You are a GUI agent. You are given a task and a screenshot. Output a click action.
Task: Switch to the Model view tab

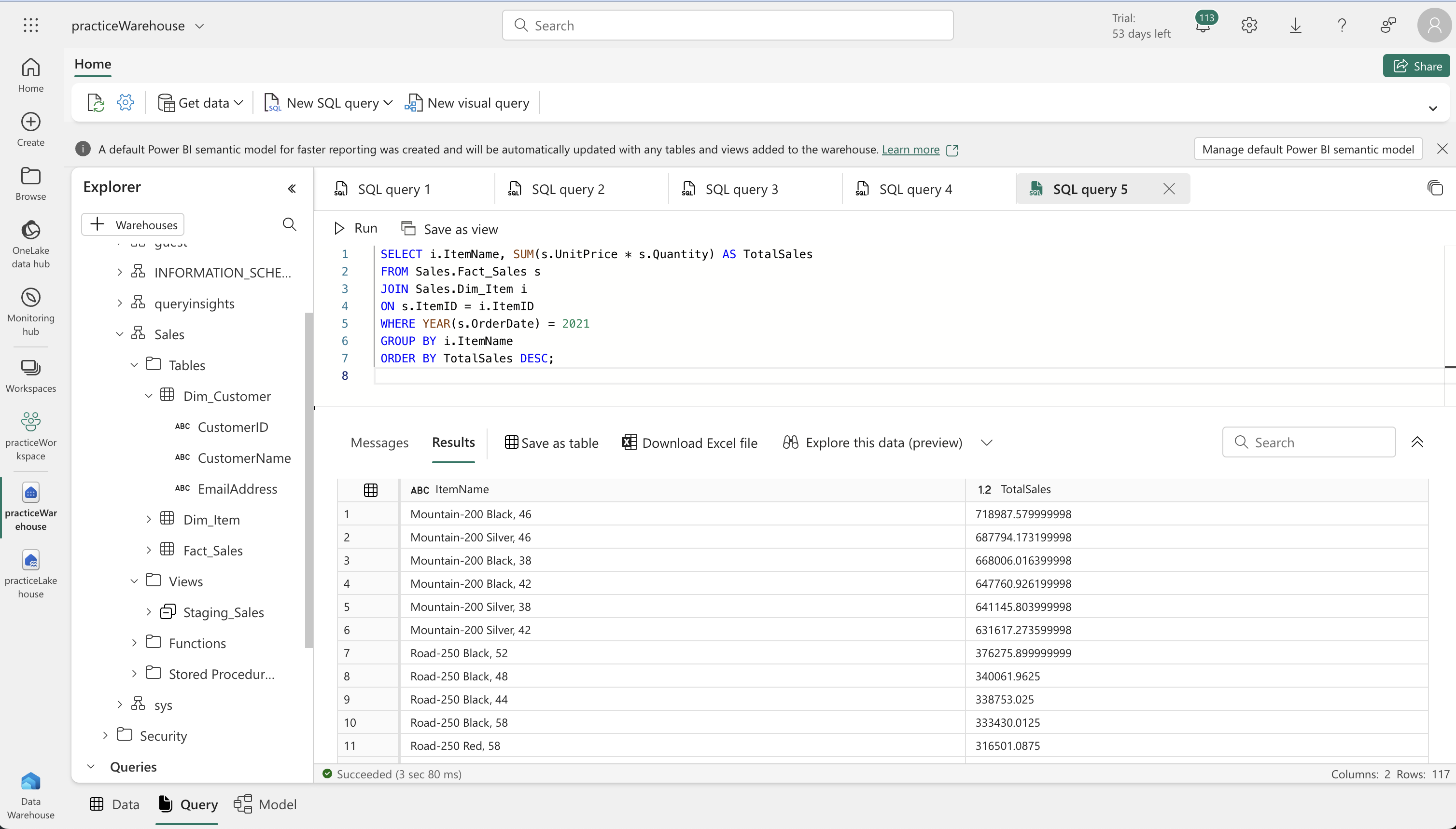coord(266,804)
